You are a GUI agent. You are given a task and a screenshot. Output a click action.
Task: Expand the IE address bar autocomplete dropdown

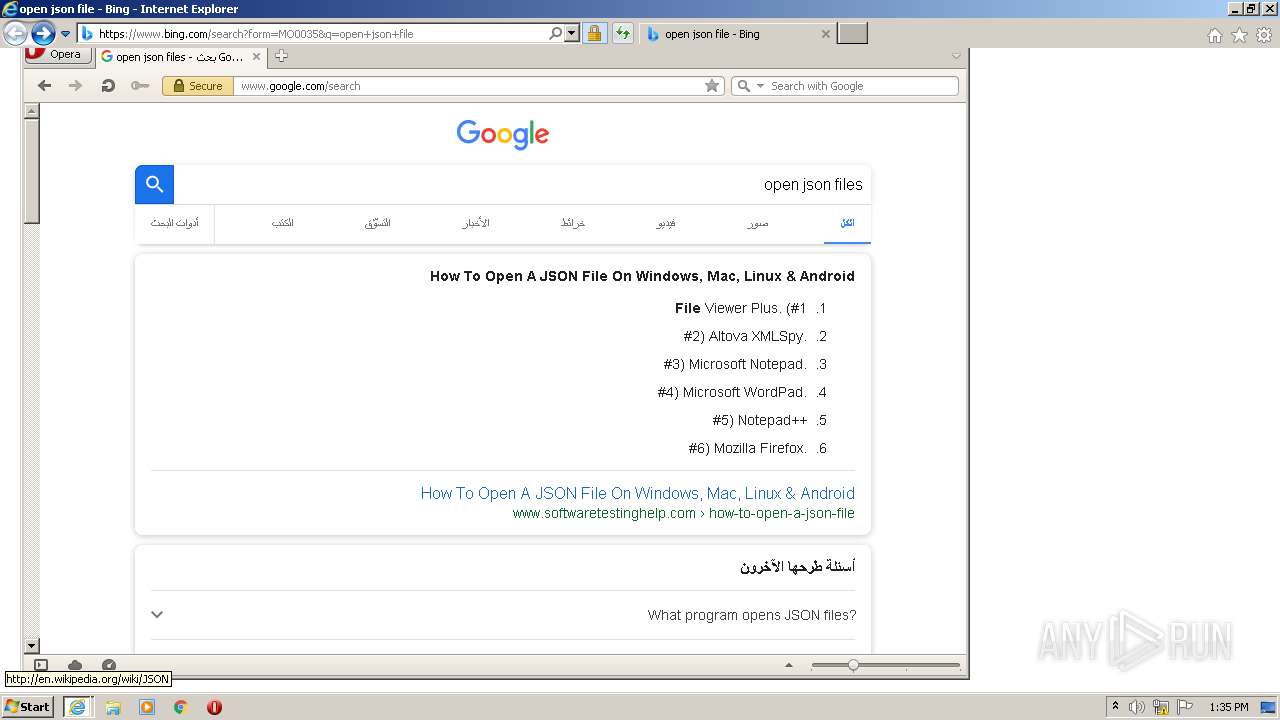pyautogui.click(x=572, y=33)
